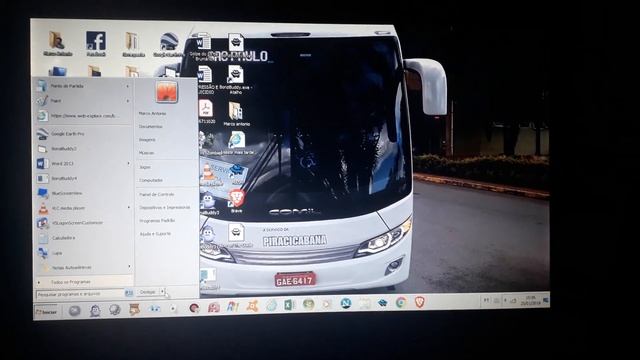Click the Pesquisar programas e arquivos search box
The height and width of the screenshot is (360, 640).
point(80,294)
